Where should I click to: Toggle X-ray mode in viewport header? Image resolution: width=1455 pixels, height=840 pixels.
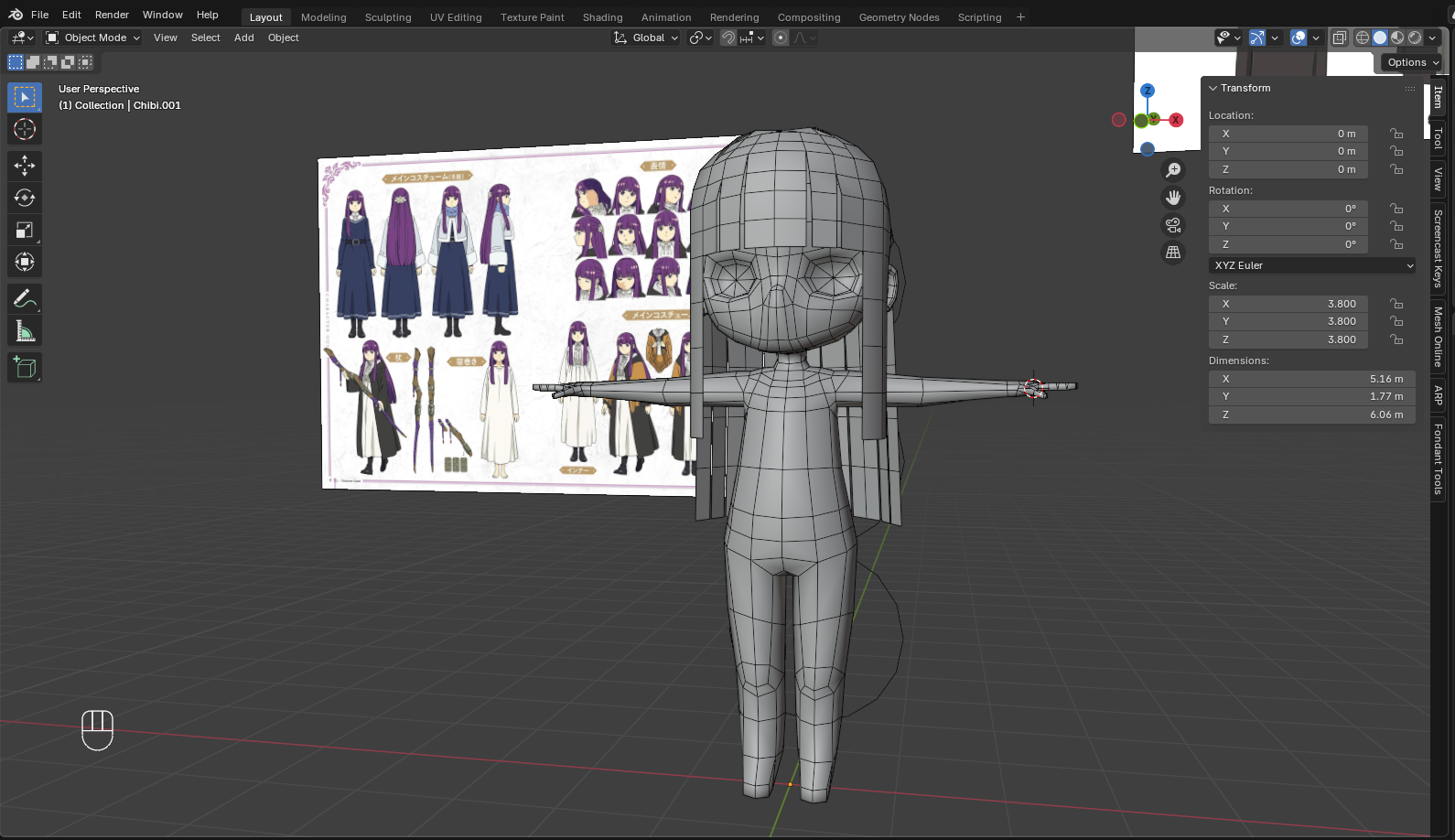(1340, 38)
